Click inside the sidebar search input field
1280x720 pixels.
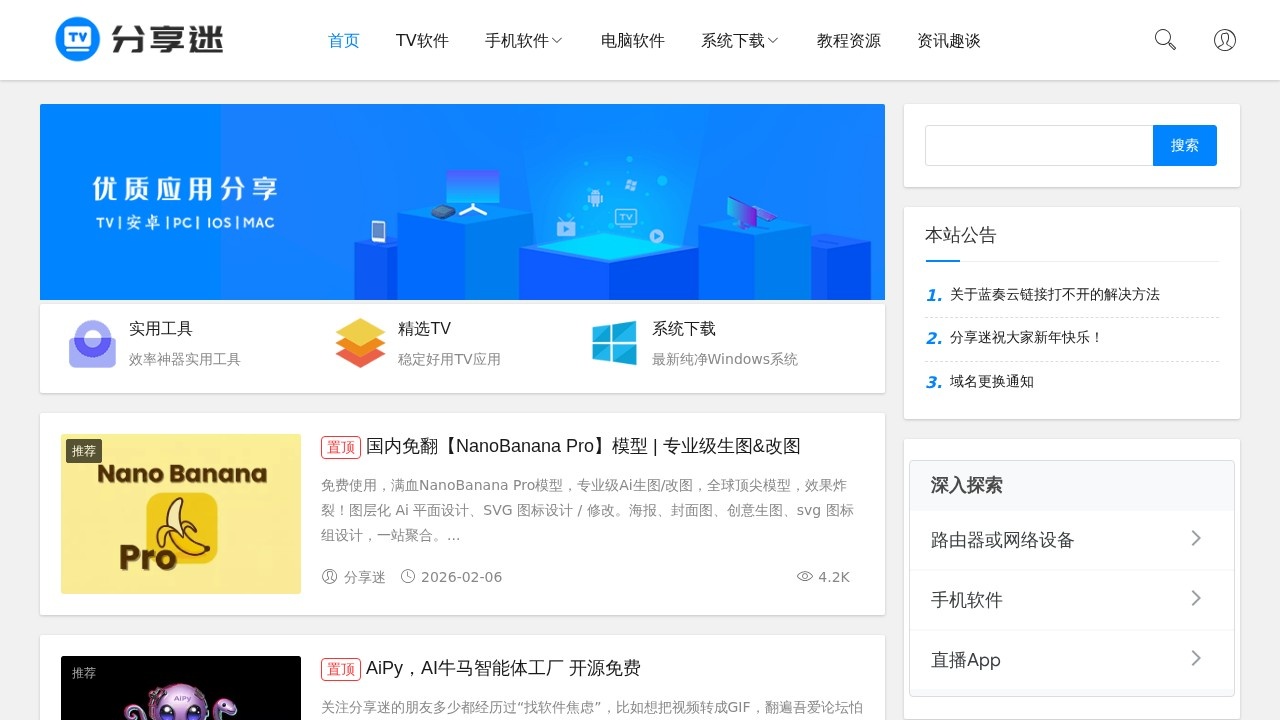(1039, 145)
